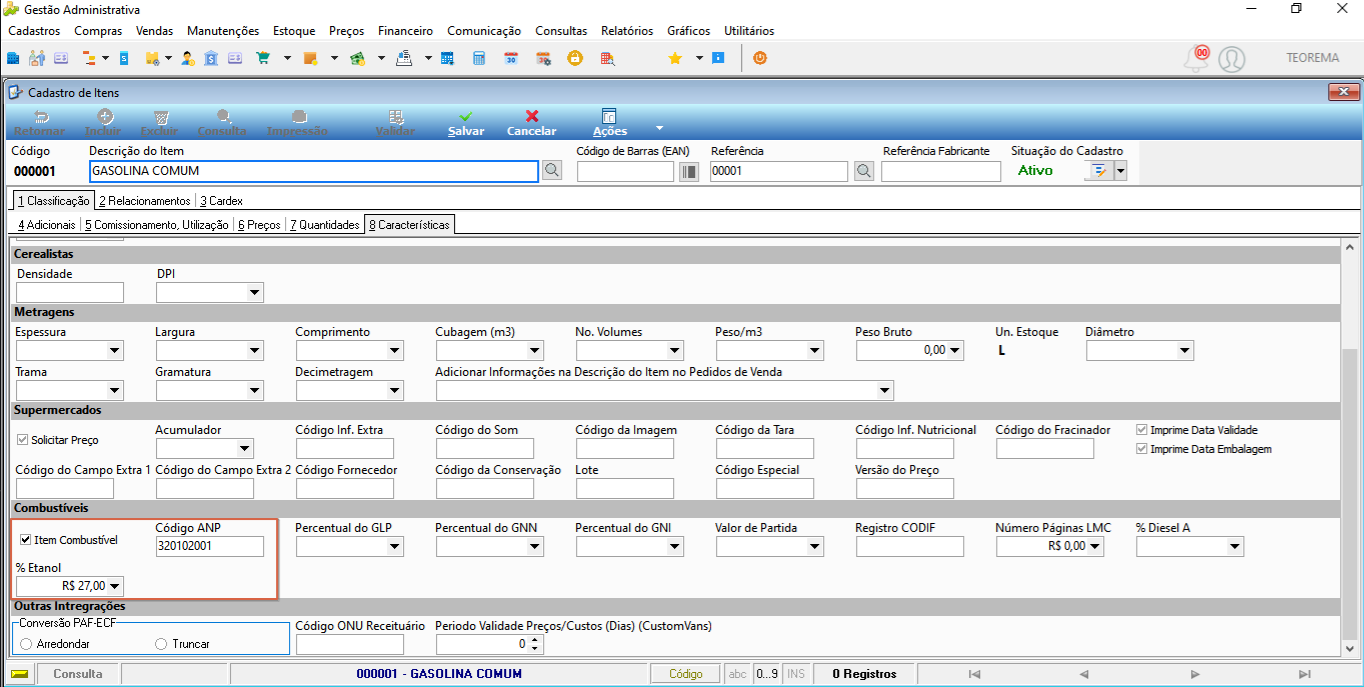Image resolution: width=1364 pixels, height=687 pixels.
Task: Uncheck the Item Combustível checkbox
Action: pos(25,540)
